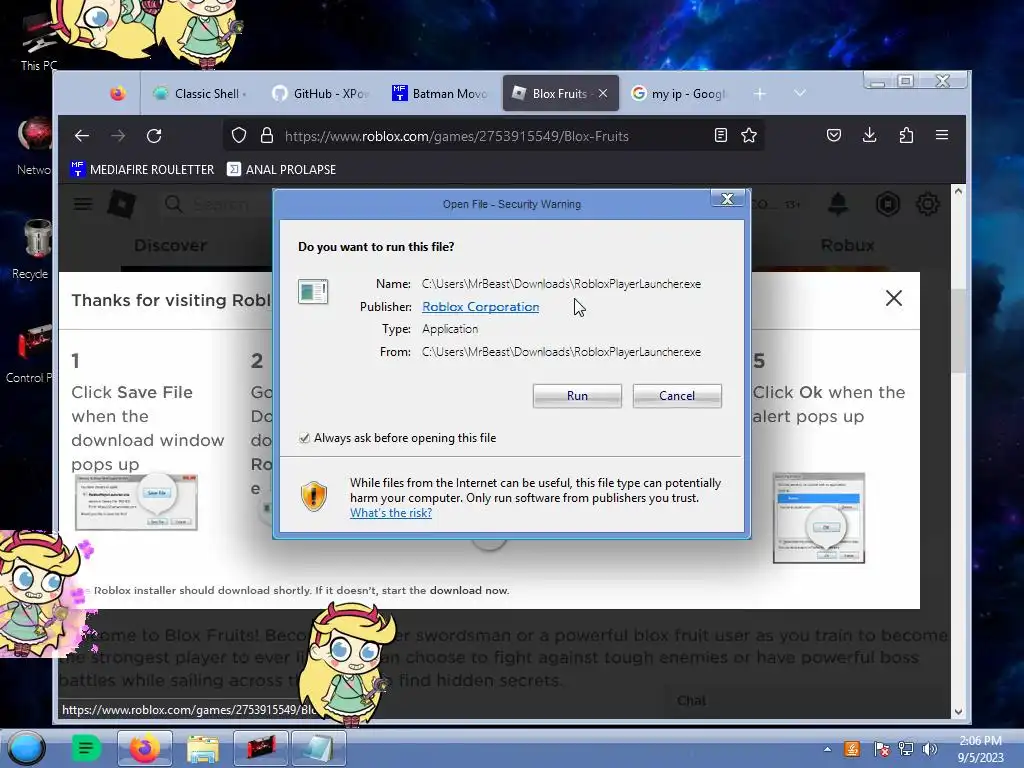Click the Ok alert step thumbnail image
This screenshot has height=768, width=1024.
click(x=819, y=518)
